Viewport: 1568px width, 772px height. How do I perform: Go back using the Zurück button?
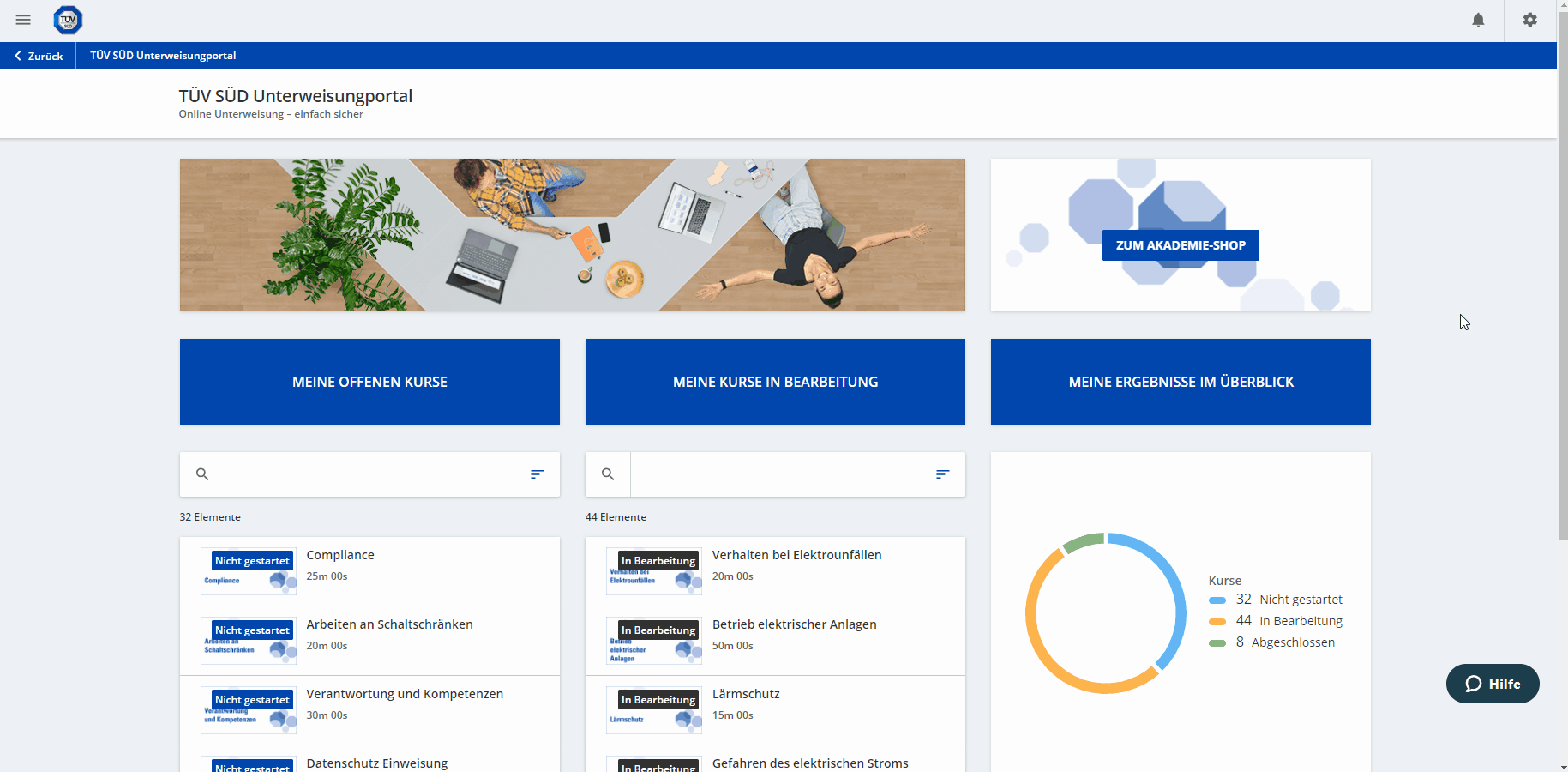coord(39,56)
